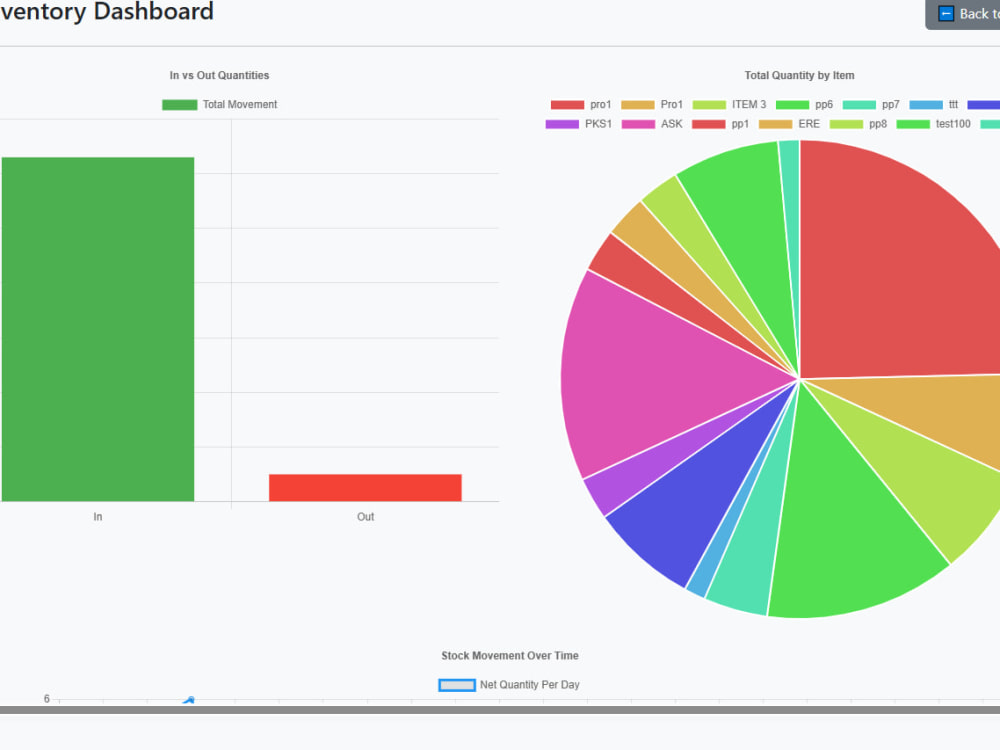Click the red Out bar
This screenshot has width=1000, height=750.
[x=365, y=487]
